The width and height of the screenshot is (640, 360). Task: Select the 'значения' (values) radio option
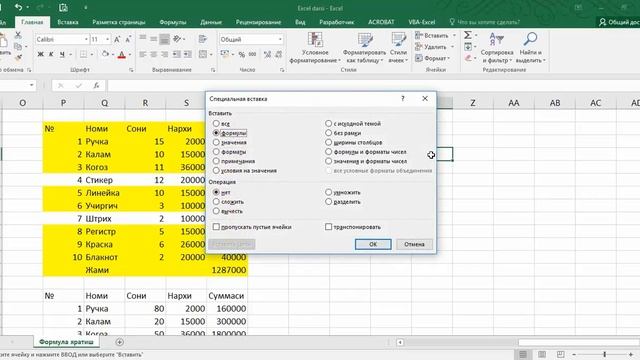point(216,142)
